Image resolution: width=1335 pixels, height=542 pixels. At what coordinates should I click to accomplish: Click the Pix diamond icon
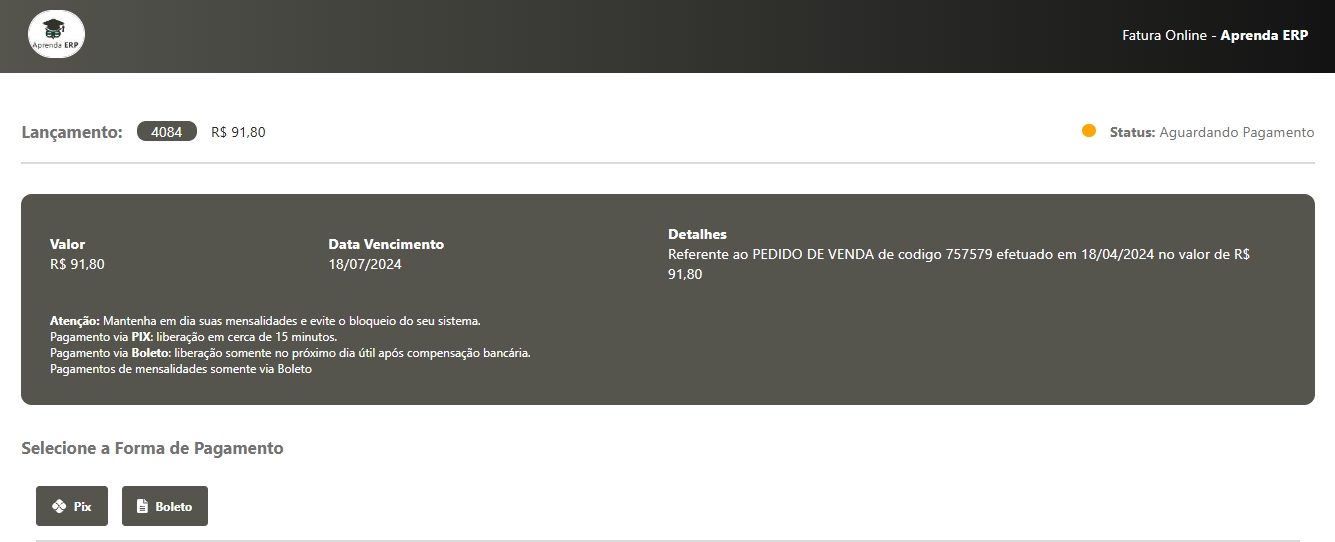click(59, 506)
